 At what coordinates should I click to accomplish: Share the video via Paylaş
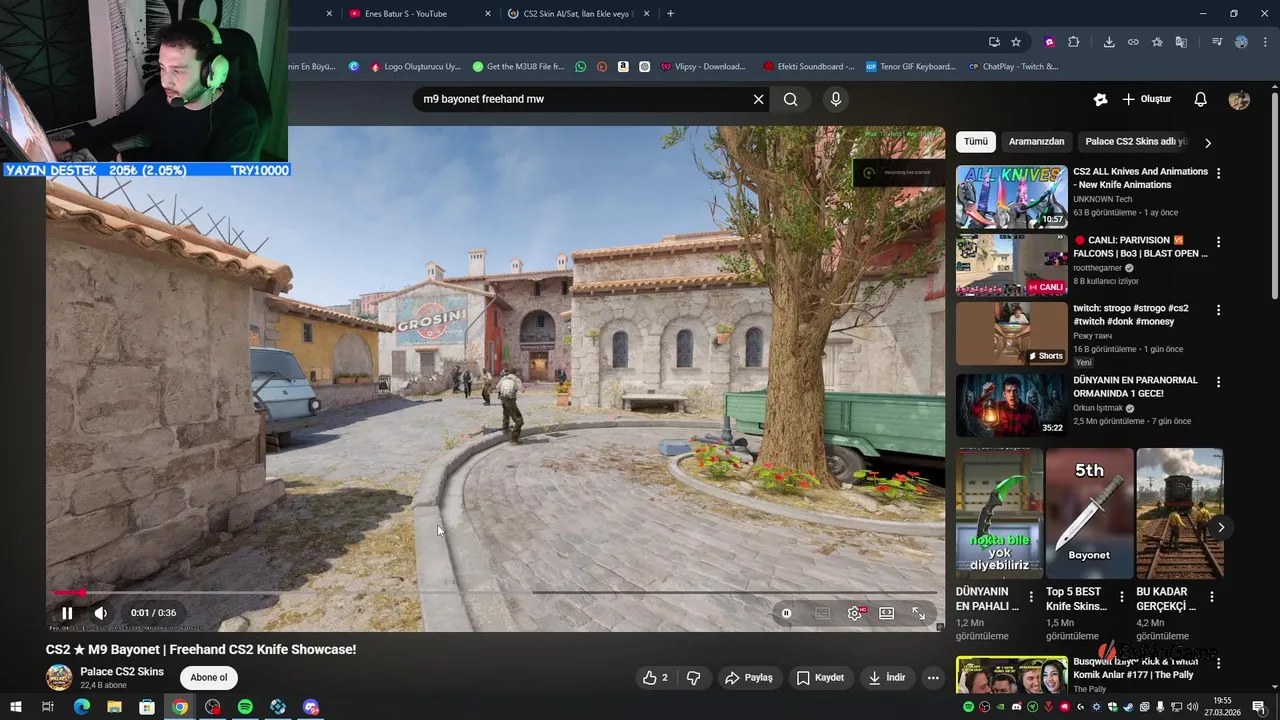[x=749, y=678]
